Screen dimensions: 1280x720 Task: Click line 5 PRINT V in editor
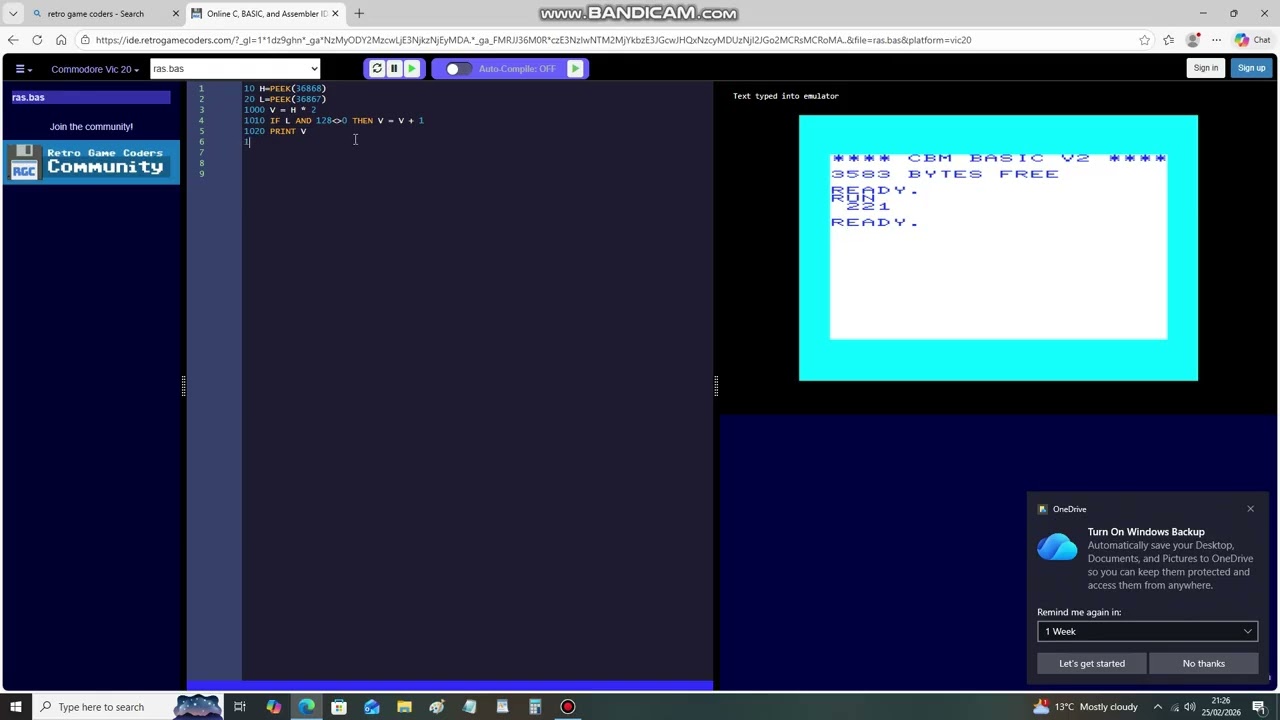(275, 131)
